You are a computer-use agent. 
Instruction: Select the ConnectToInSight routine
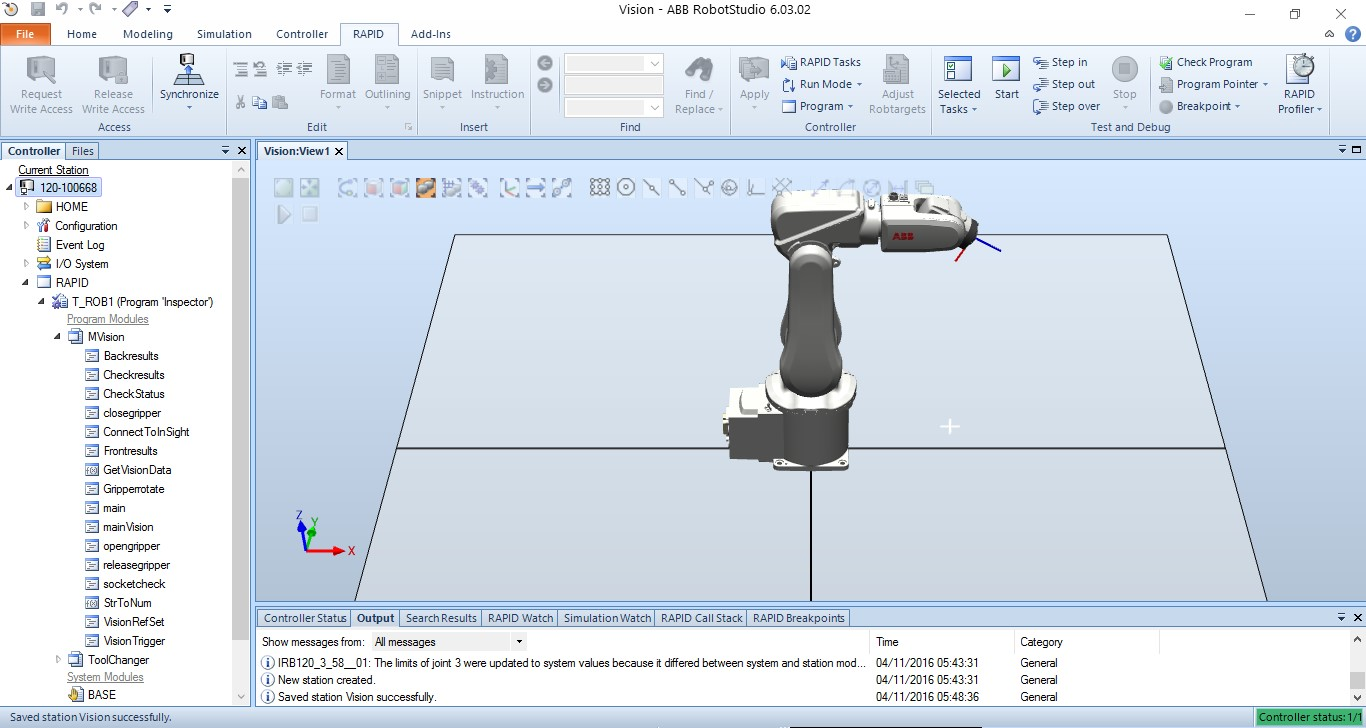(x=146, y=432)
